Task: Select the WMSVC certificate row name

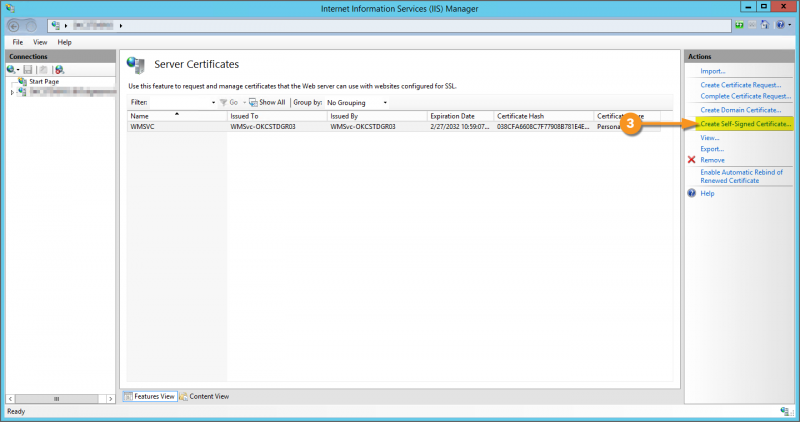Action: pos(142,127)
